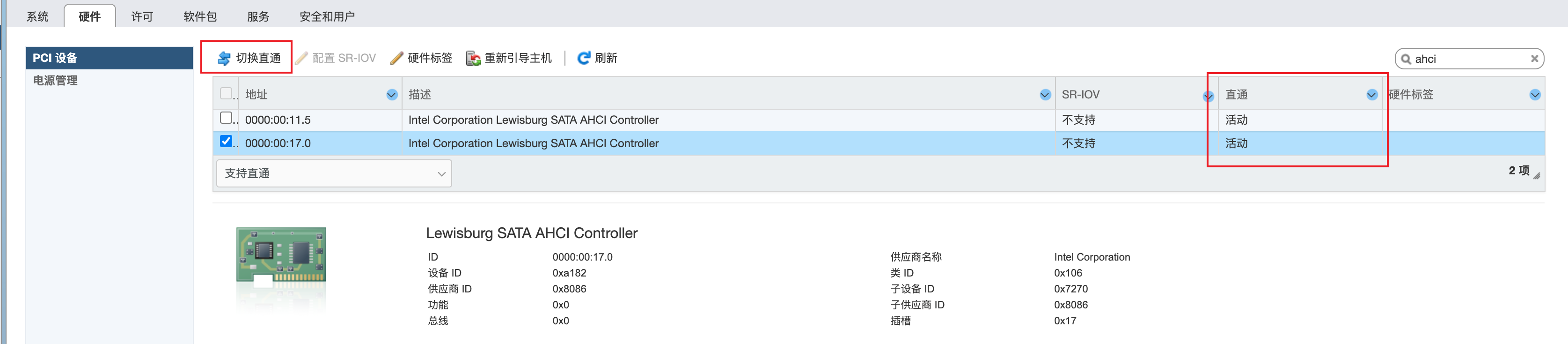Switch to the Services (服务) tab
The width and height of the screenshot is (1568, 344).
pos(257,16)
